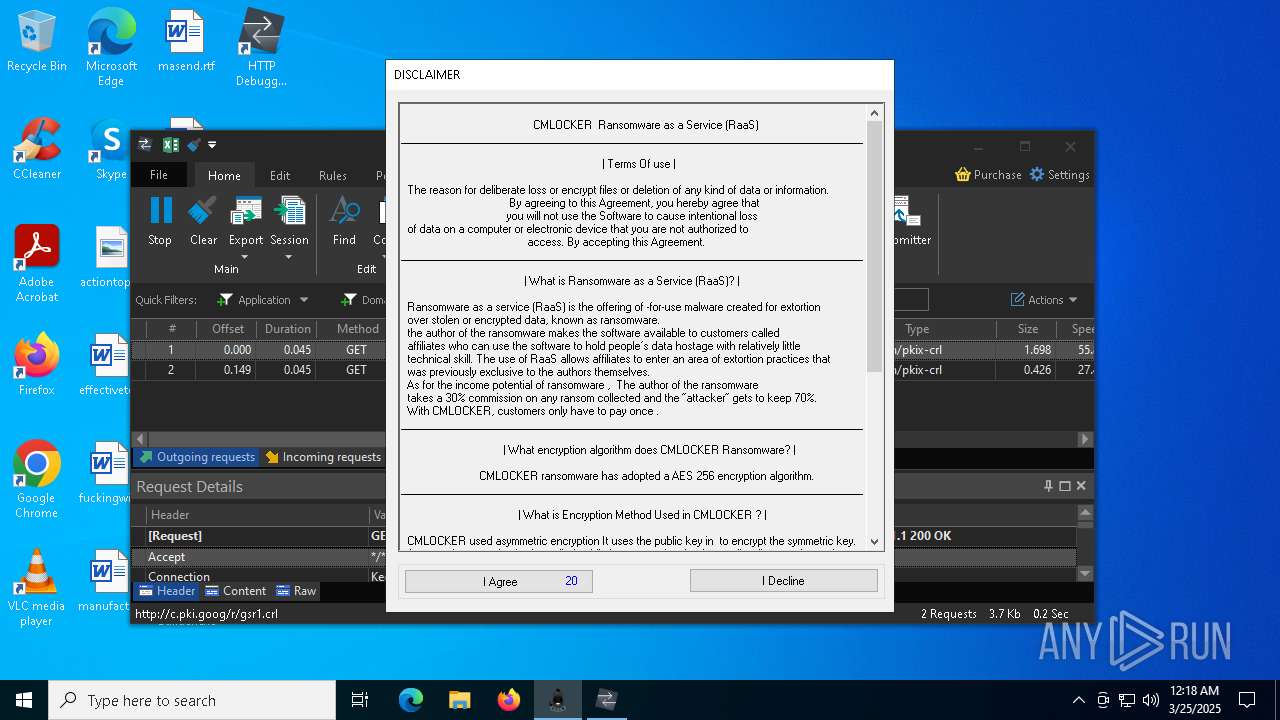Click the small brush icon in quick access bar

point(193,145)
